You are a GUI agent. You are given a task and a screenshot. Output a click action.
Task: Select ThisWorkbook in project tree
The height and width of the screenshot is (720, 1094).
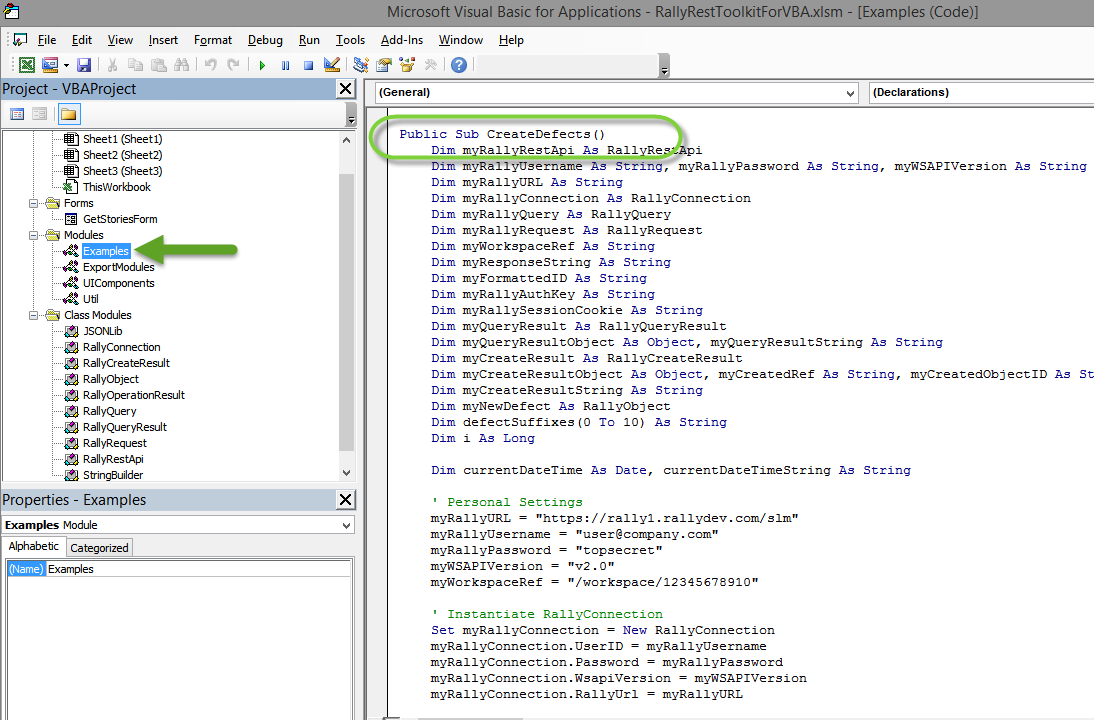coord(117,187)
